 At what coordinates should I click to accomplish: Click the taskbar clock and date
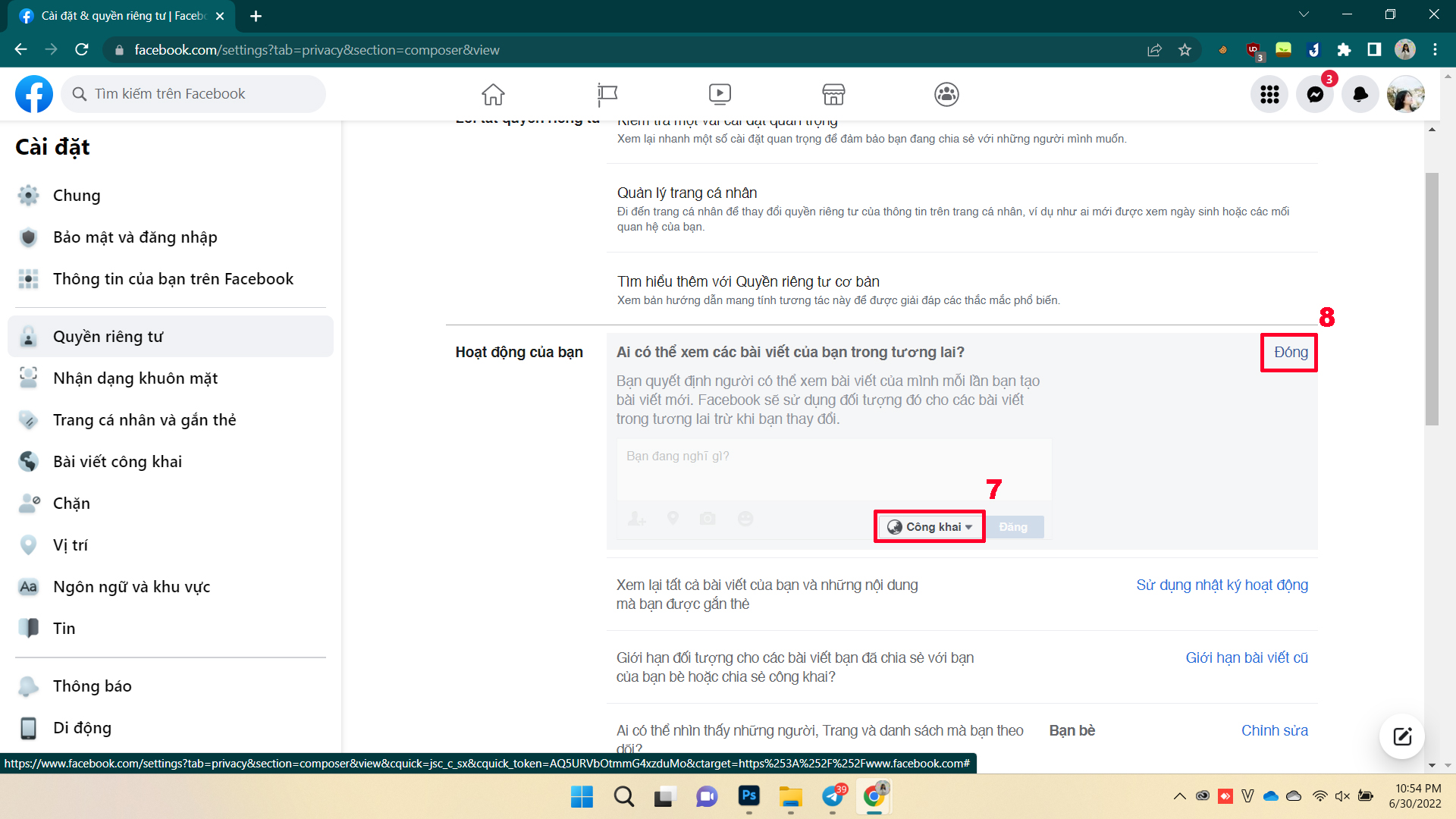1414,796
